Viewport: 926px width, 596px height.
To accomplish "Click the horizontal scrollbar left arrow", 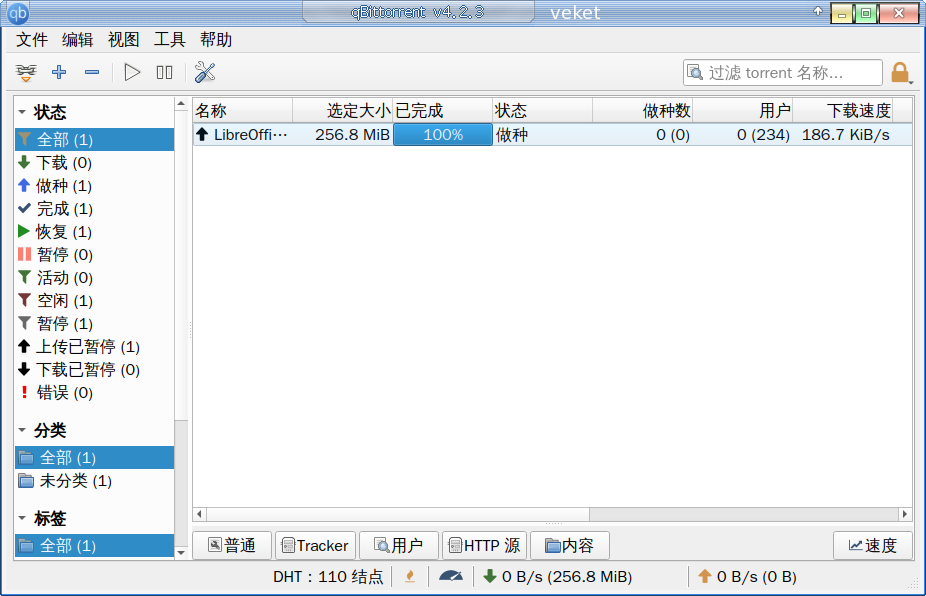I will pyautogui.click(x=200, y=514).
